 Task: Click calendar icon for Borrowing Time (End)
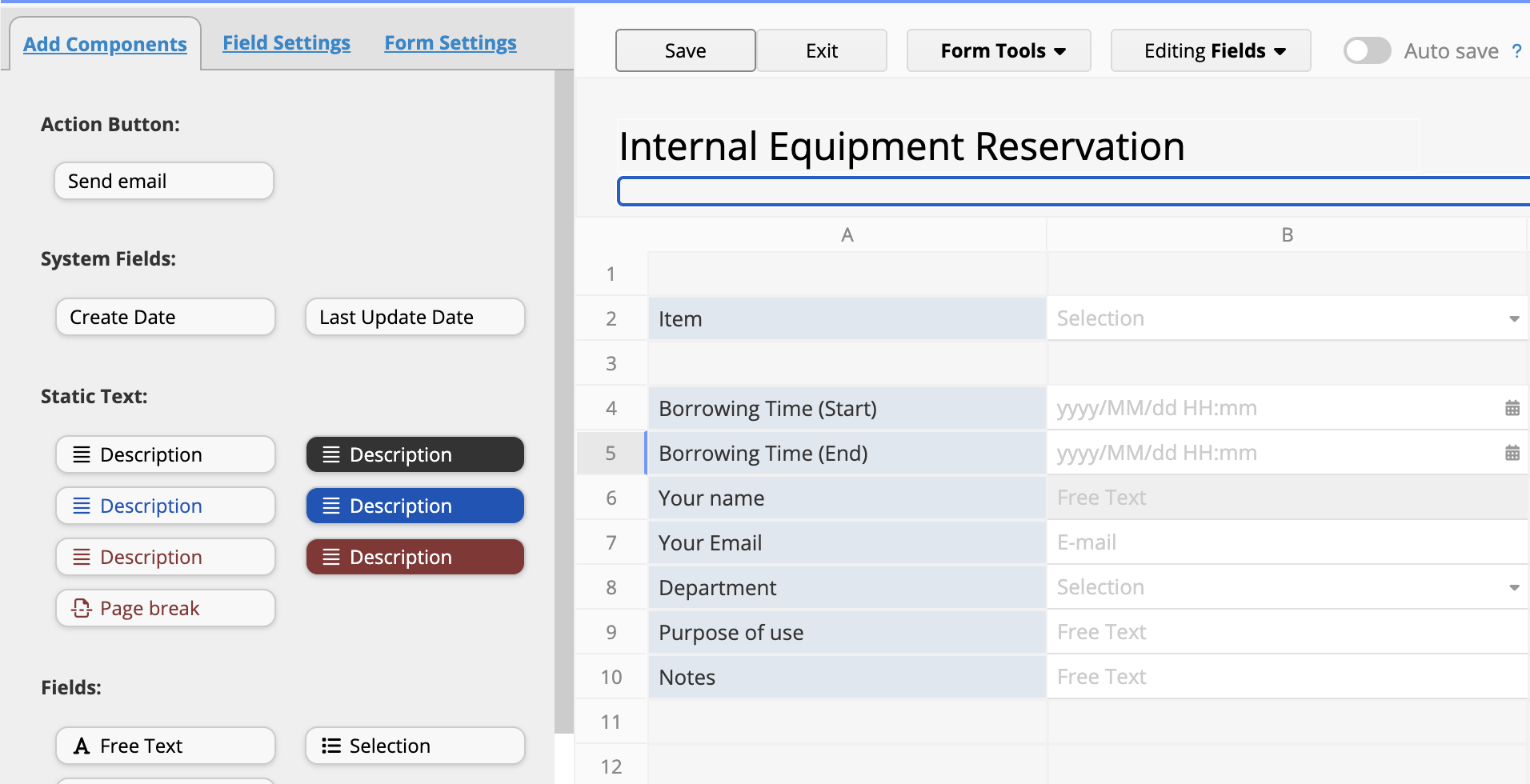(x=1512, y=454)
